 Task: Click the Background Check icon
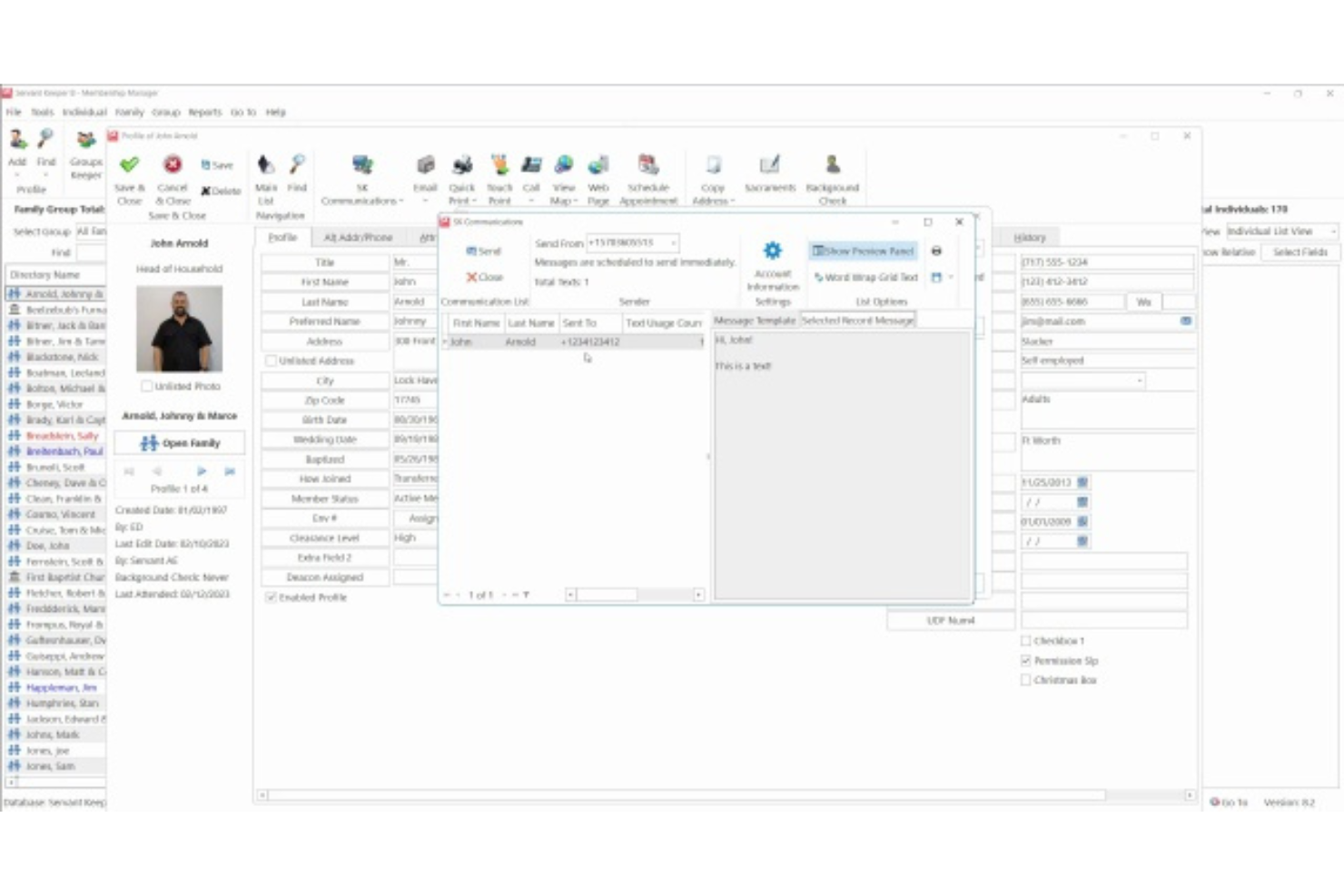[x=832, y=164]
